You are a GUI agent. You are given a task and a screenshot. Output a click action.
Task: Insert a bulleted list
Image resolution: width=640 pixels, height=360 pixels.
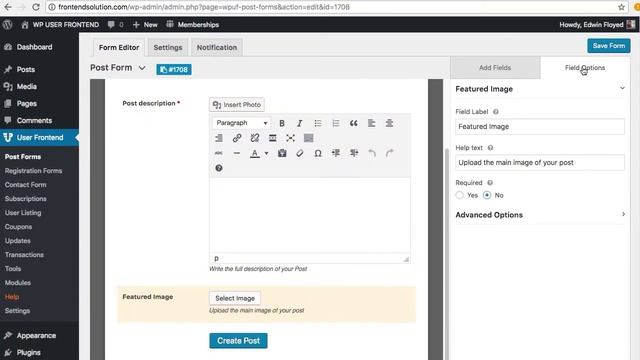coord(318,123)
